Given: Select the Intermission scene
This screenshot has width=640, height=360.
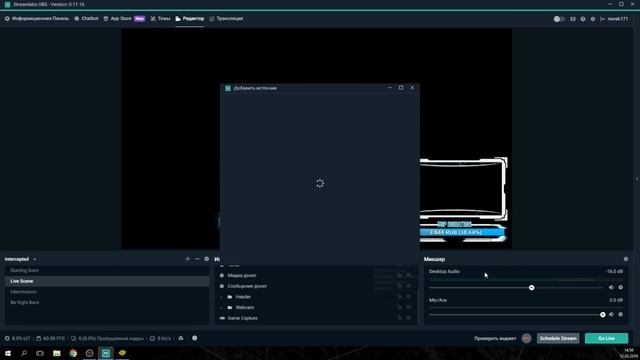Looking at the screenshot, I should pos(107,292).
